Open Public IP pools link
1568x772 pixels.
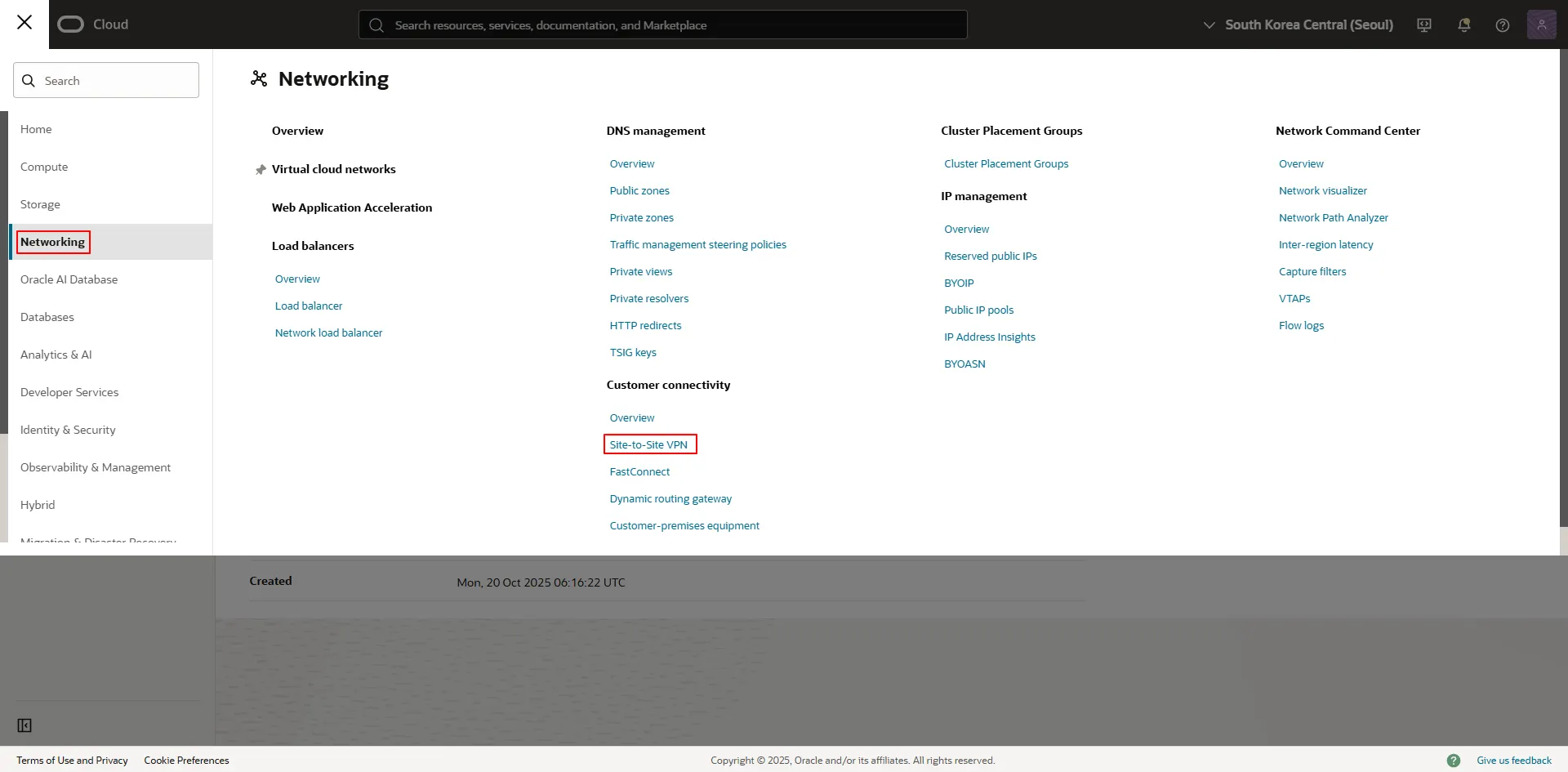click(x=978, y=310)
